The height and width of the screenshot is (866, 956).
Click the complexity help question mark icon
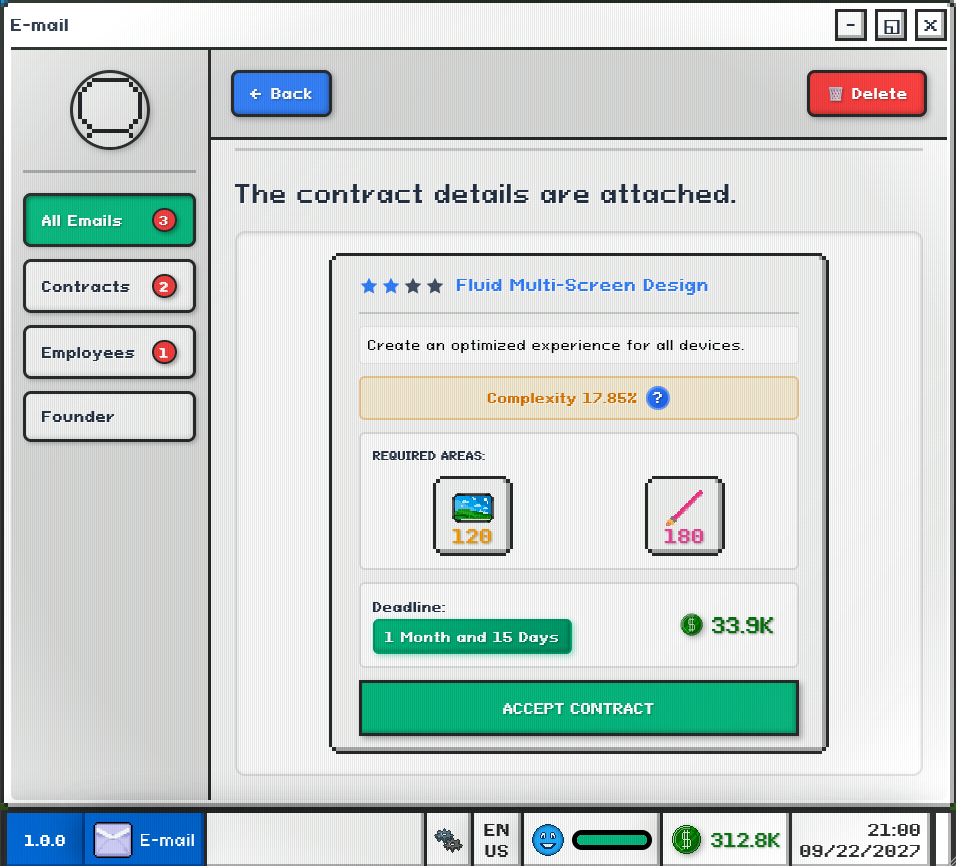pyautogui.click(x=657, y=398)
